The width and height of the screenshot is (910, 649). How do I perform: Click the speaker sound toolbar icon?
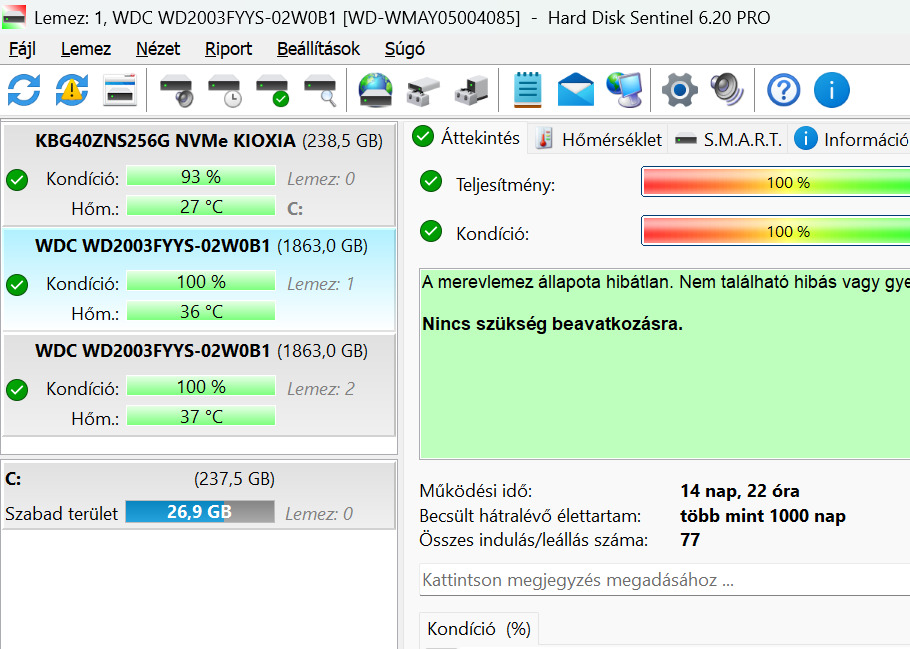[x=727, y=90]
